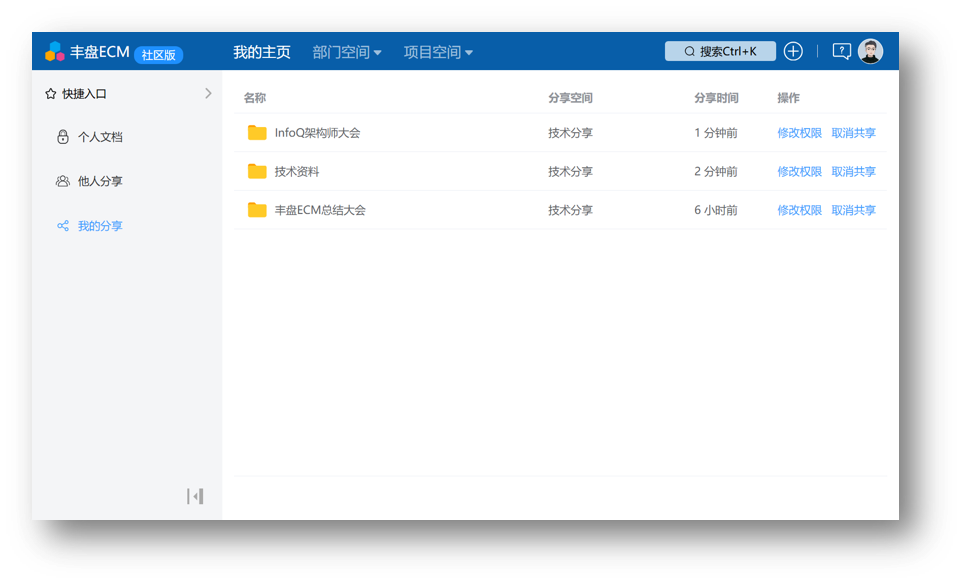
Task: Open the 丰盘ECM总结大会 folder name
Action: click(x=320, y=210)
